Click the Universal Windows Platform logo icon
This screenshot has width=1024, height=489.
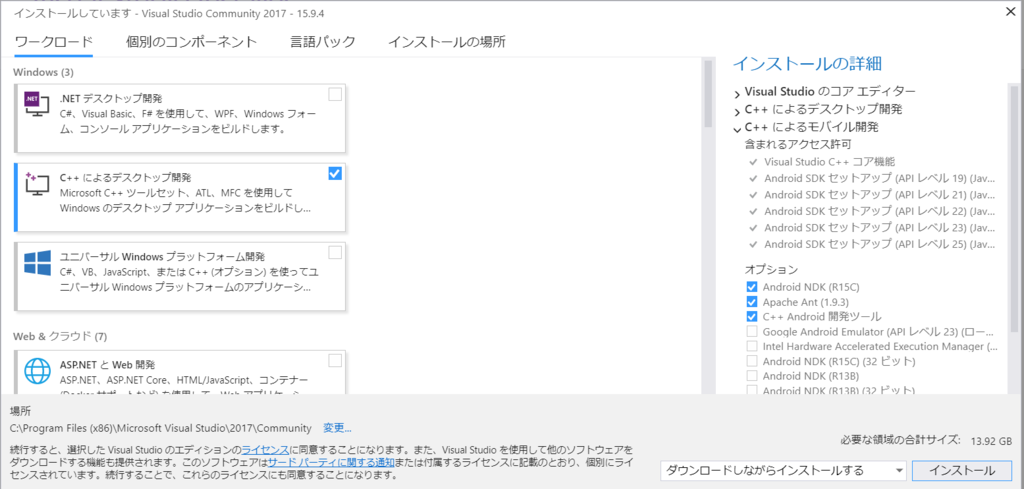[x=37, y=264]
